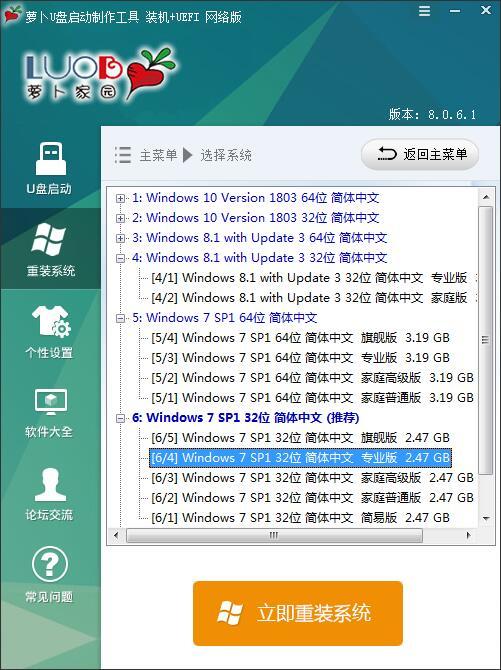Screen dimensions: 501x670
Task: Click 返回主菜单 button
Action: (420, 154)
